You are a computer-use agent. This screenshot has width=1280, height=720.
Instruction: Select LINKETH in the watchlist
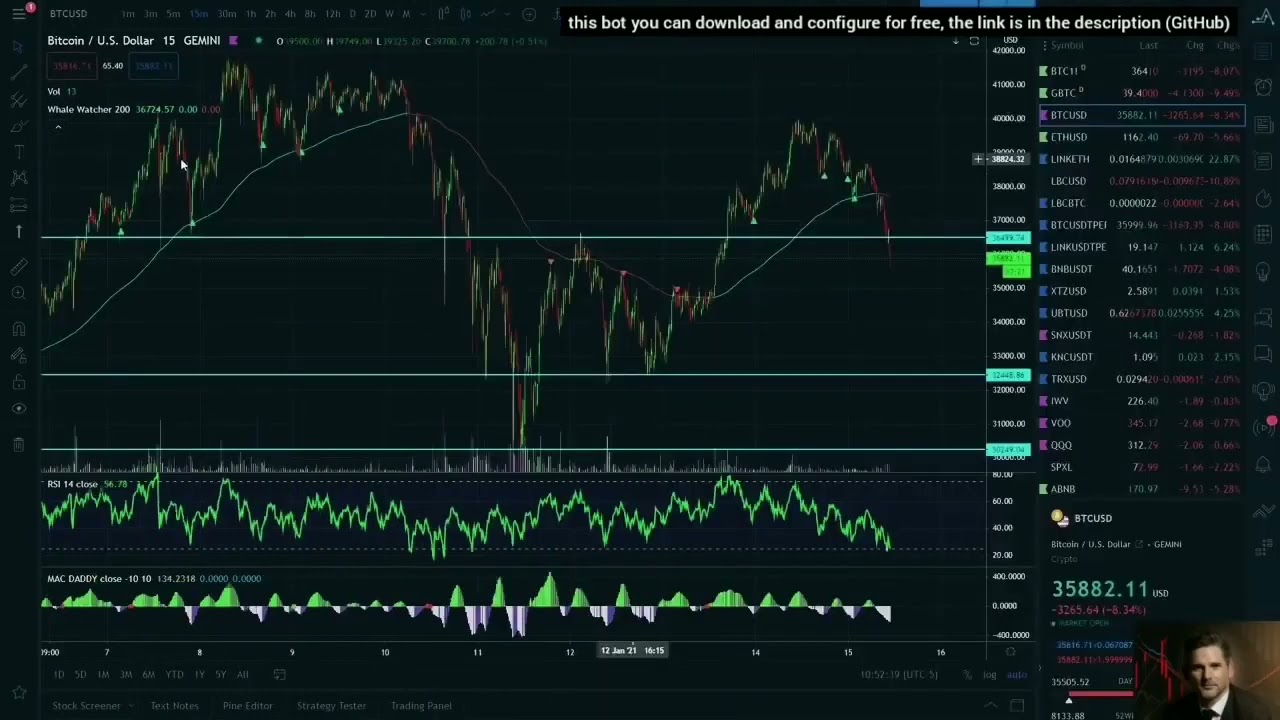(x=1141, y=159)
